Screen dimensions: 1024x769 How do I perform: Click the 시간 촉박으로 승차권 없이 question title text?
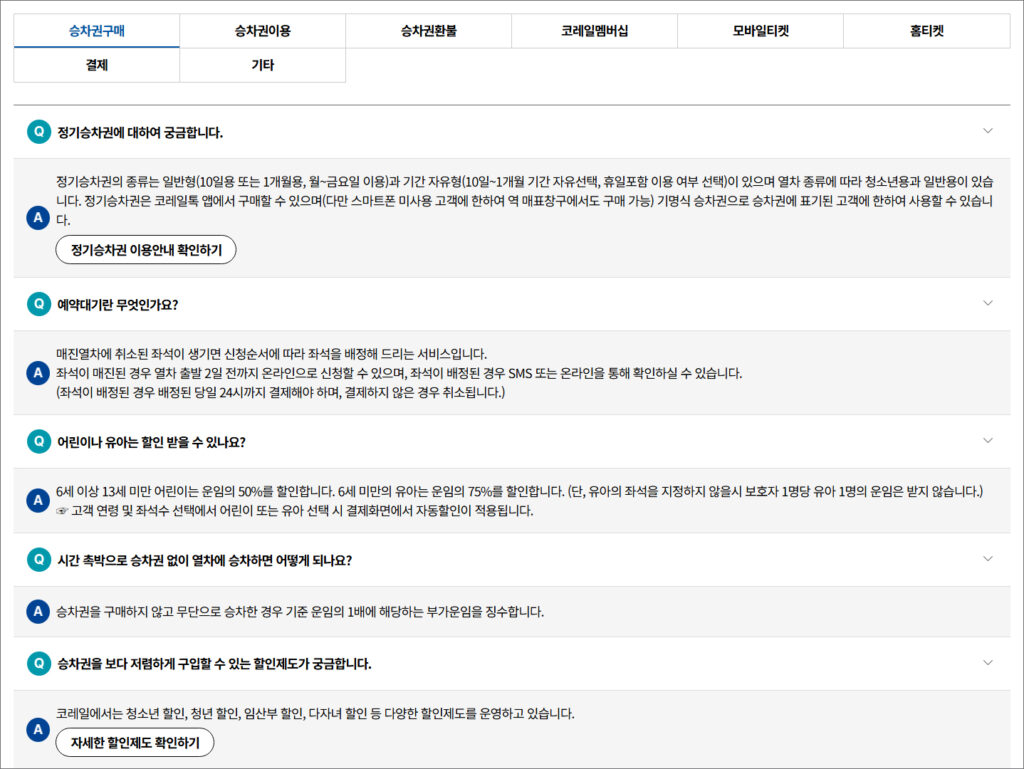click(204, 560)
